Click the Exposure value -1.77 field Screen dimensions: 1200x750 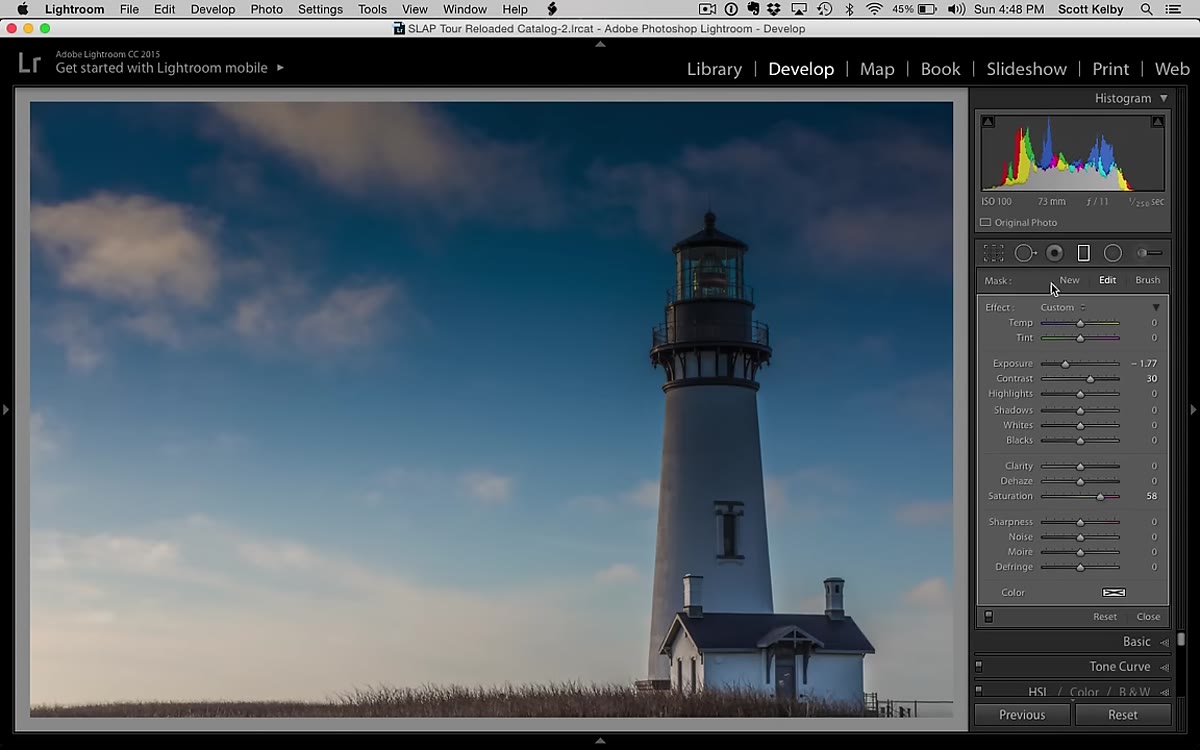tap(1144, 364)
